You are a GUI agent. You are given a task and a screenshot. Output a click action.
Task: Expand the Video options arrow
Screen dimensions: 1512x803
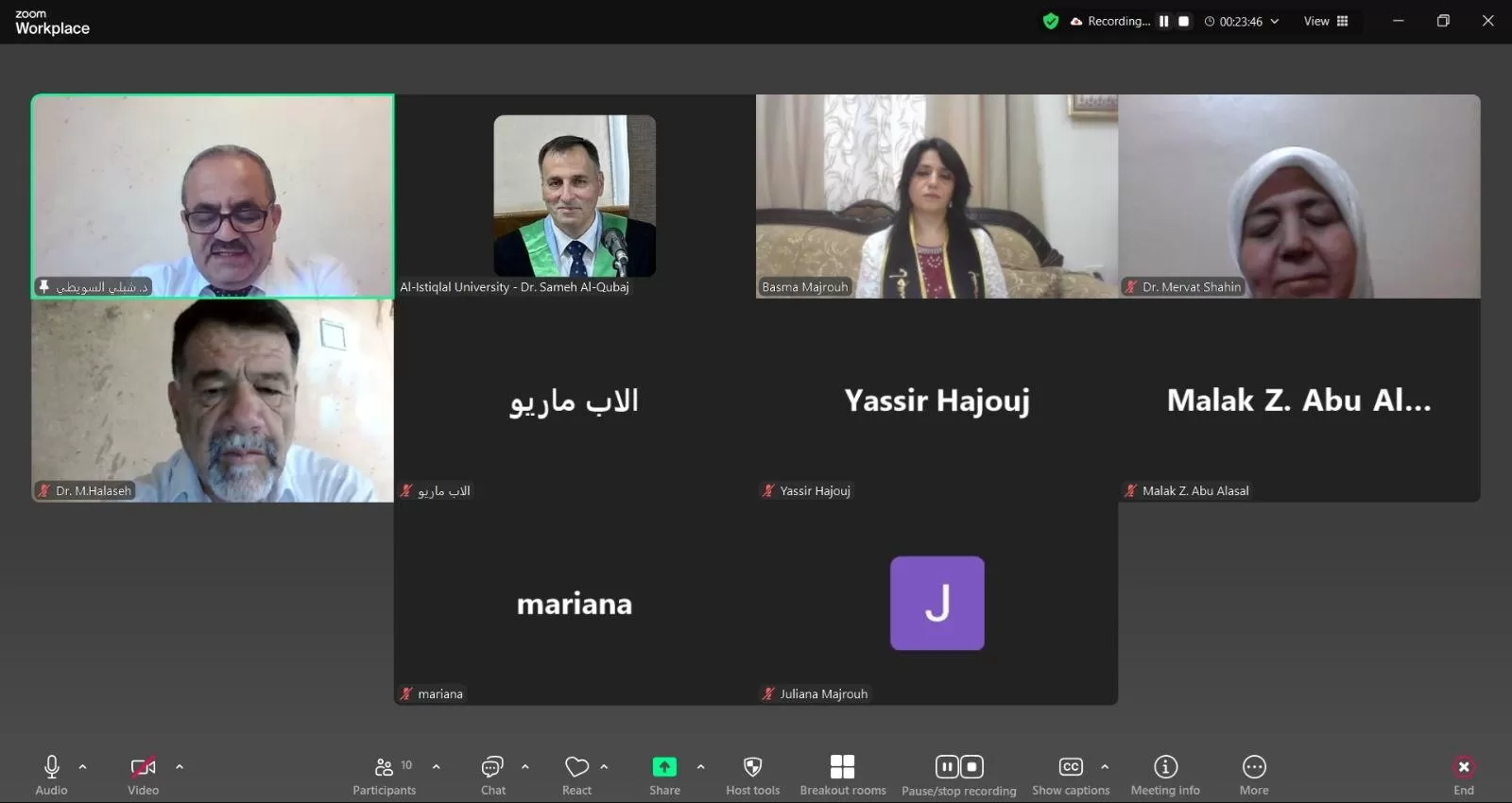pyautogui.click(x=180, y=766)
